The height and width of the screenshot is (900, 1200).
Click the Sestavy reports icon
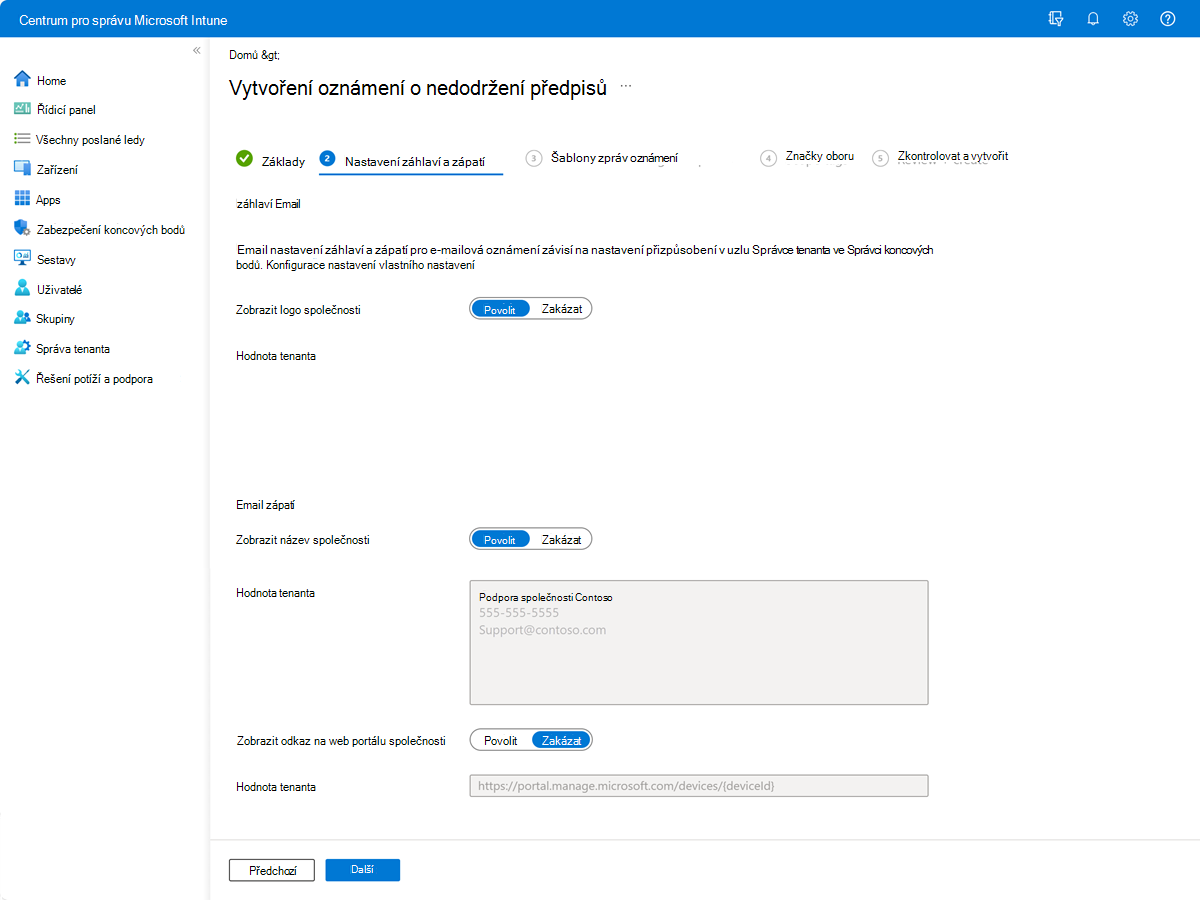[x=22, y=259]
